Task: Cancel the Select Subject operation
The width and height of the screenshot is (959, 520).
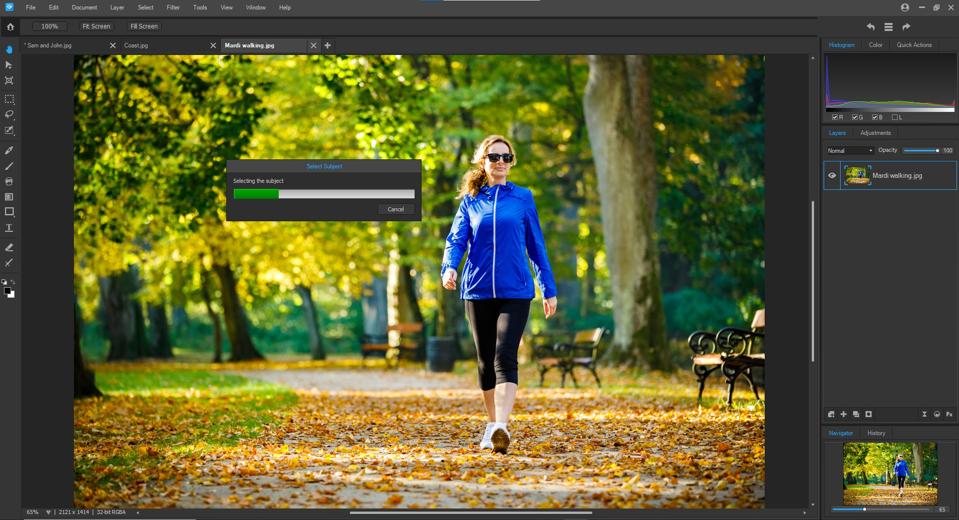Action: pyautogui.click(x=395, y=209)
